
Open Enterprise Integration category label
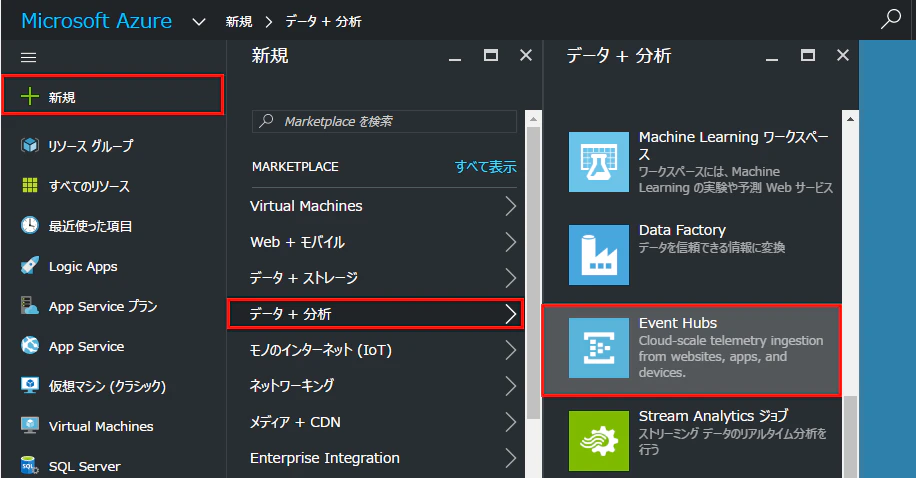click(325, 458)
